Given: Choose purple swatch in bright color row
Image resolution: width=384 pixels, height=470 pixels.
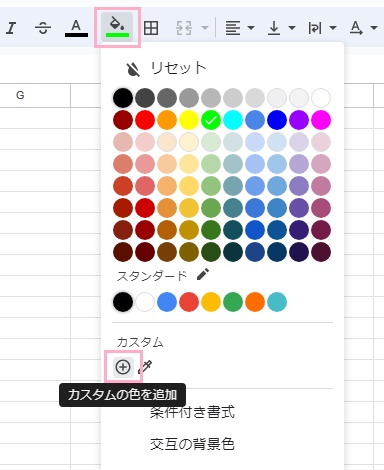Looking at the screenshot, I should [299, 120].
